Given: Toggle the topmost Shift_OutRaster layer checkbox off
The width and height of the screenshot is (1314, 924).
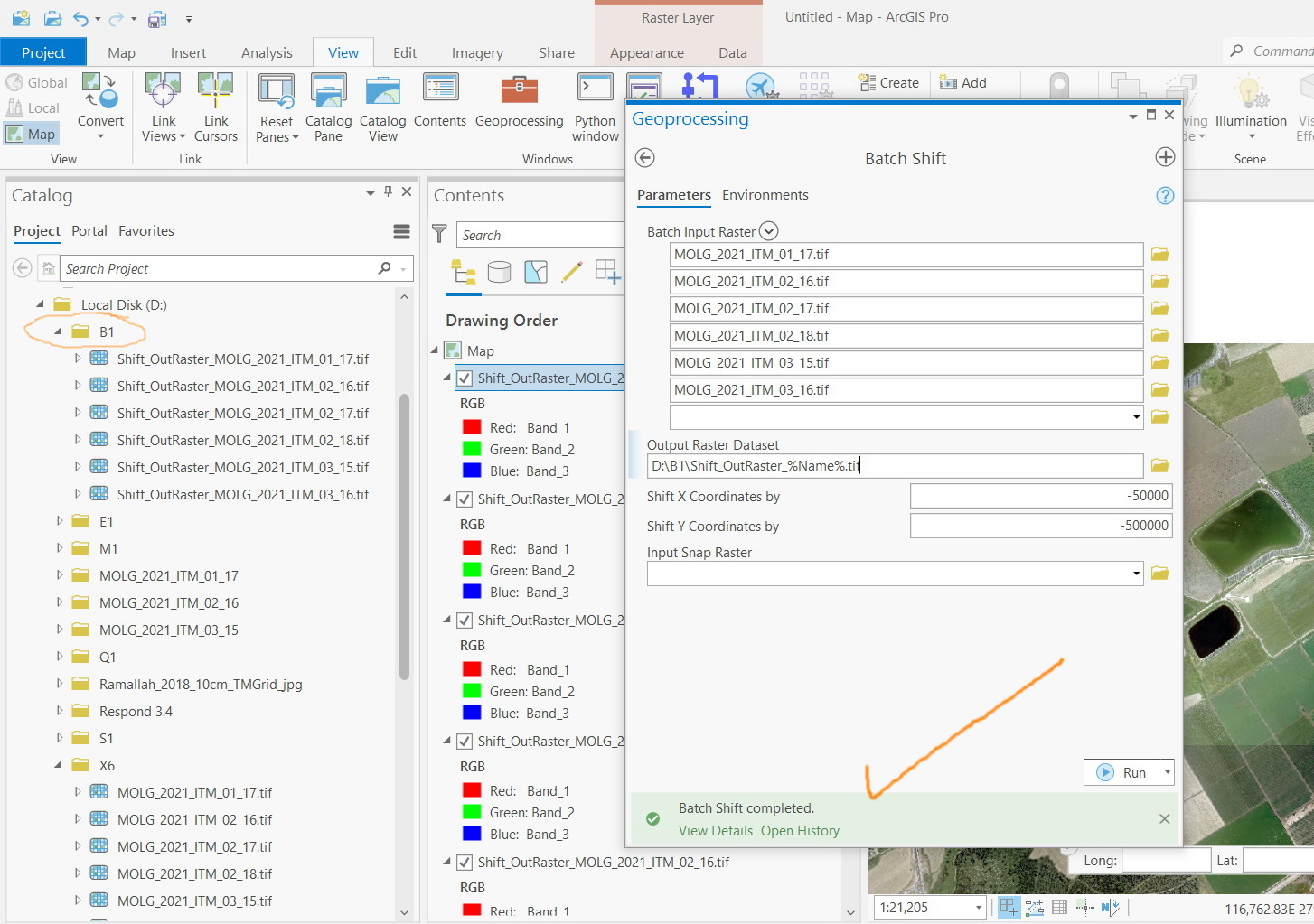Looking at the screenshot, I should click(465, 378).
